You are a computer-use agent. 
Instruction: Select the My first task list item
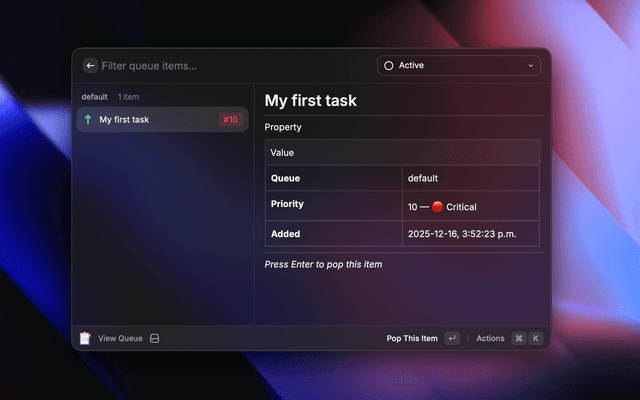point(162,120)
